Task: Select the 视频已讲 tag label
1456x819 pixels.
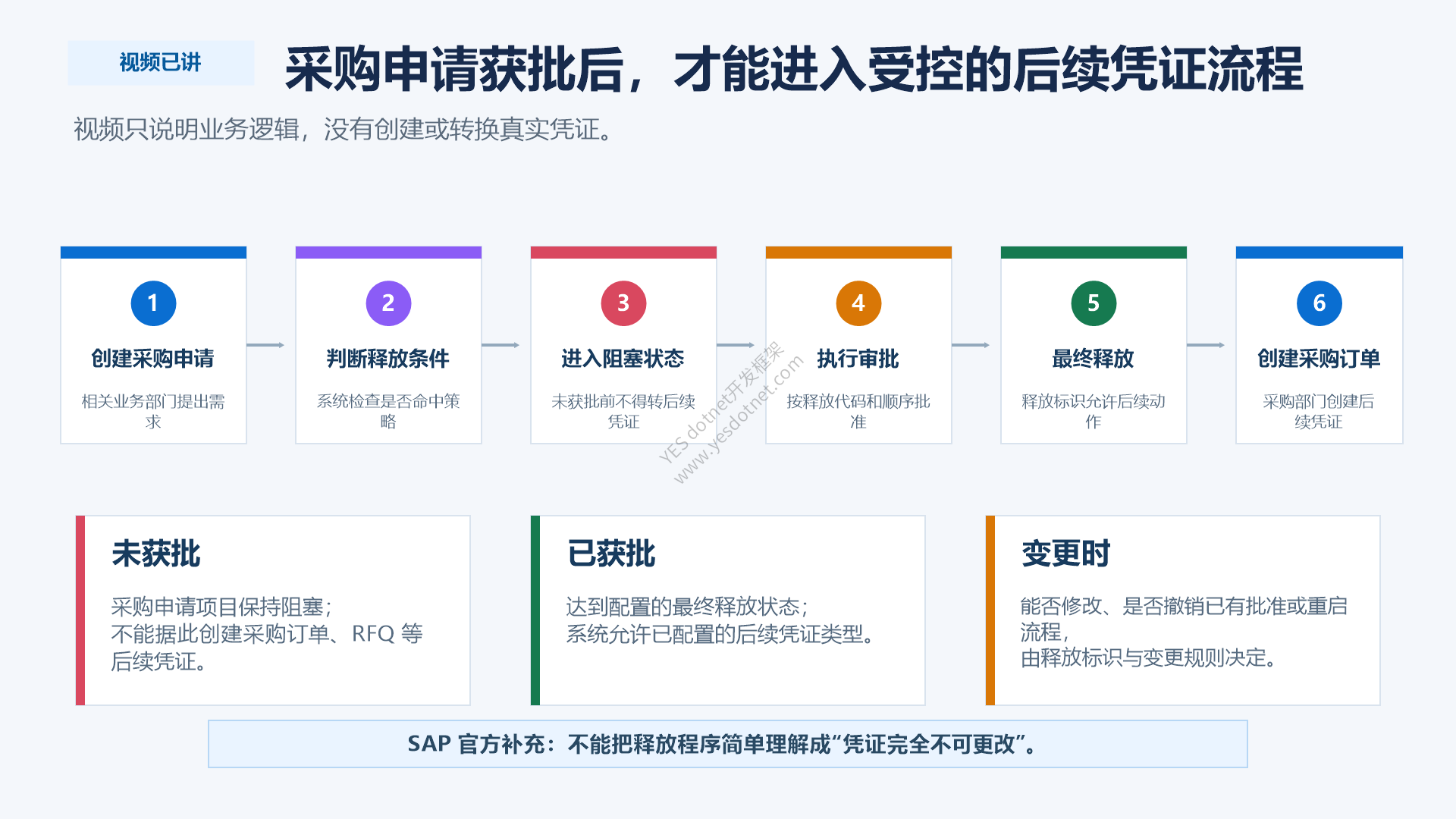Action: (x=161, y=62)
